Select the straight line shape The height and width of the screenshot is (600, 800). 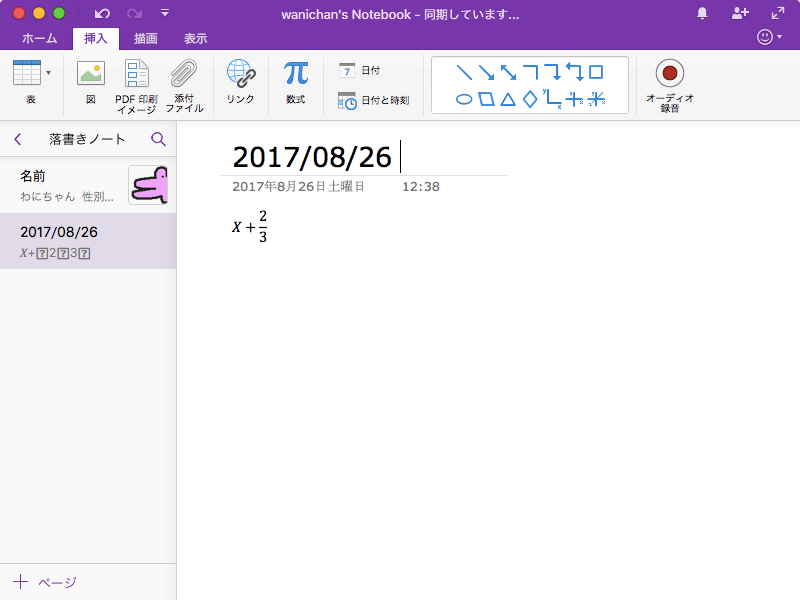coord(464,72)
